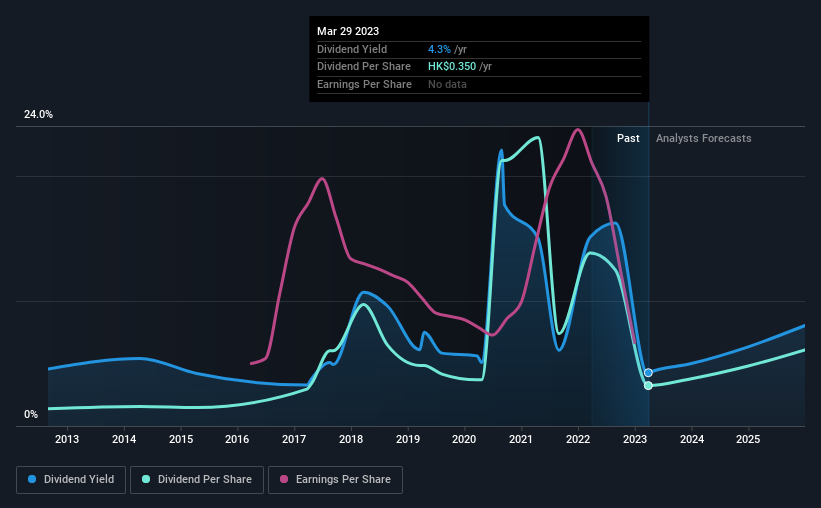Click the 'Dividend Yield' tooltip row label
821x508 pixels.
click(352, 49)
